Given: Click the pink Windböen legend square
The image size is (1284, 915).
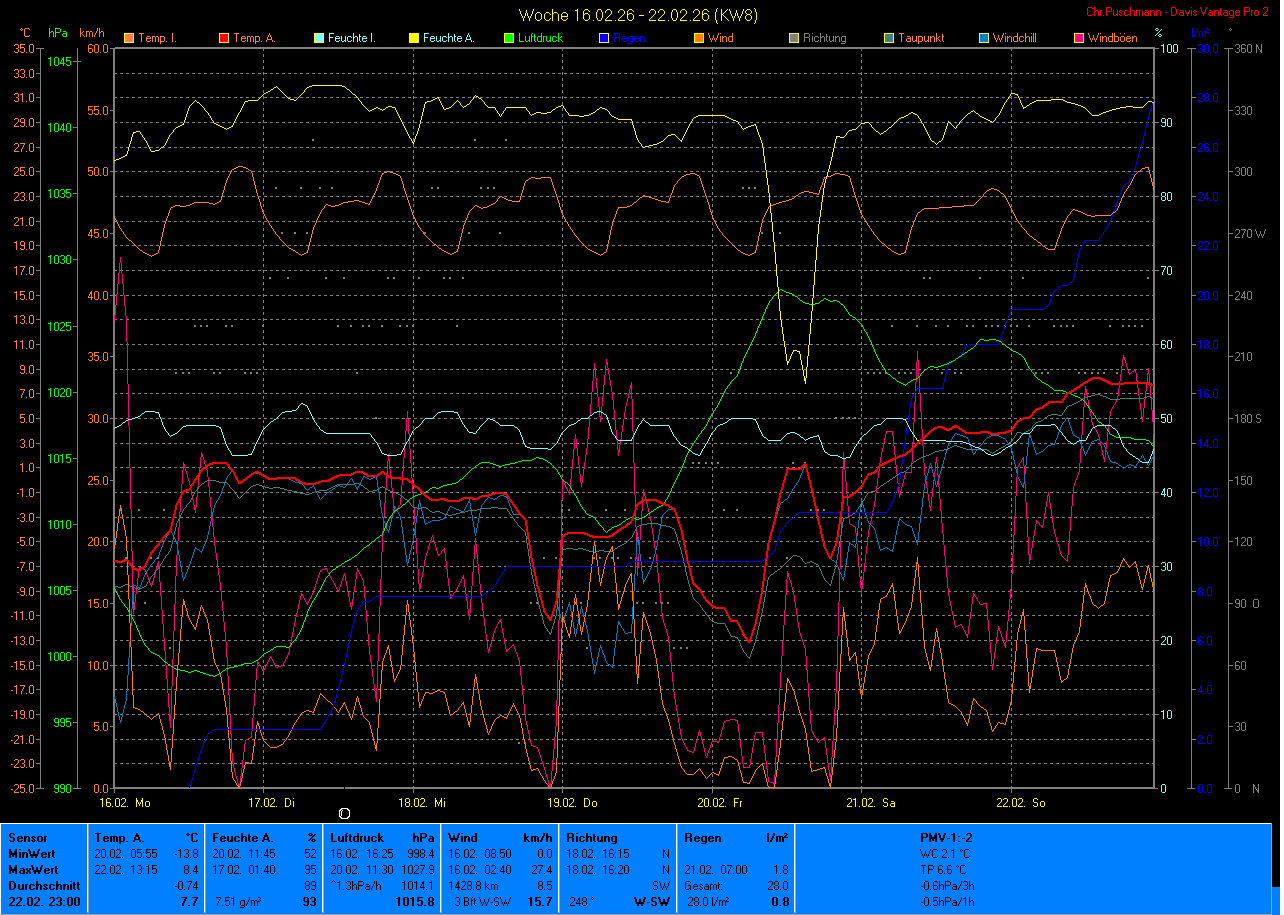Looking at the screenshot, I should pyautogui.click(x=1079, y=39).
